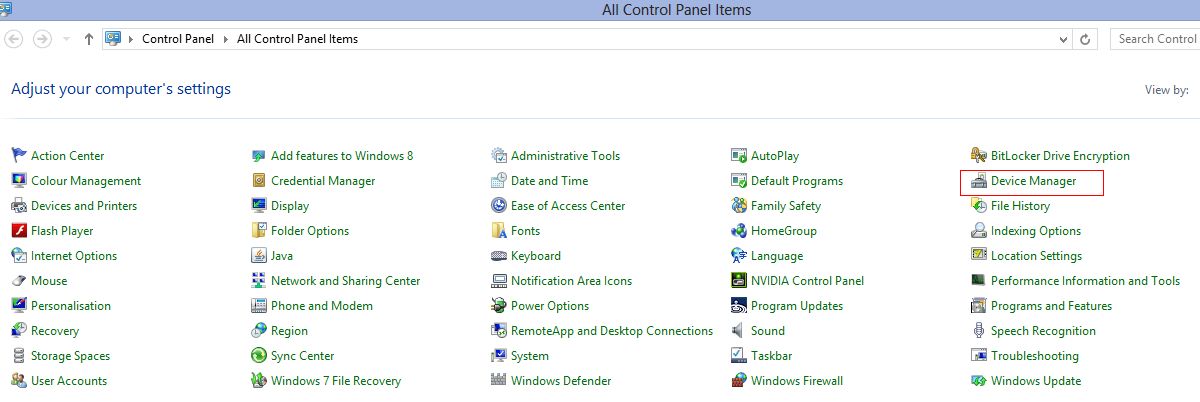
Task: Click the Device Manager icon
Action: tap(979, 181)
